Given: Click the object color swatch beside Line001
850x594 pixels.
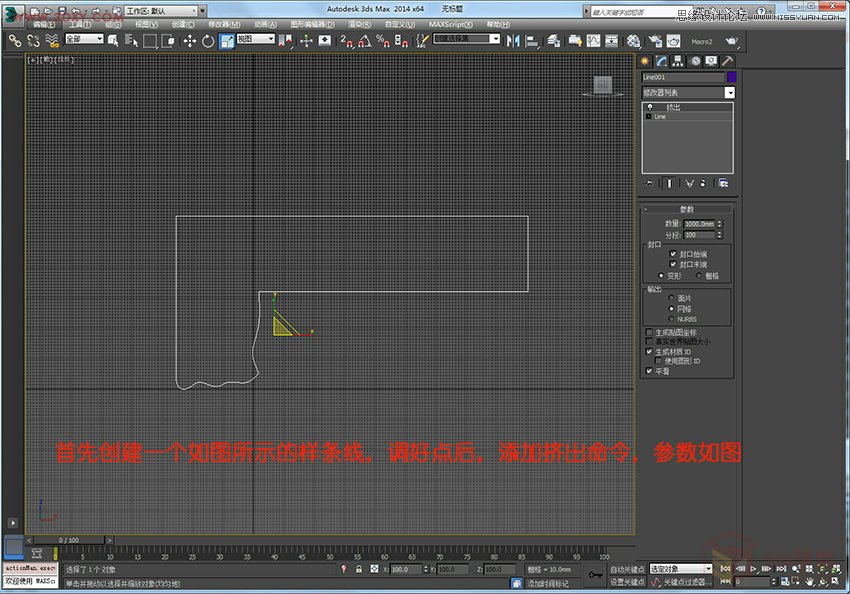Looking at the screenshot, I should click(732, 77).
